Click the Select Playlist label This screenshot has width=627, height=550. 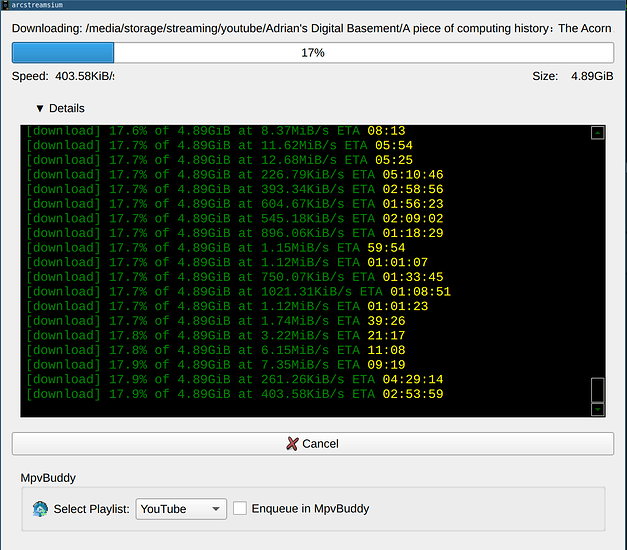click(x=92, y=509)
